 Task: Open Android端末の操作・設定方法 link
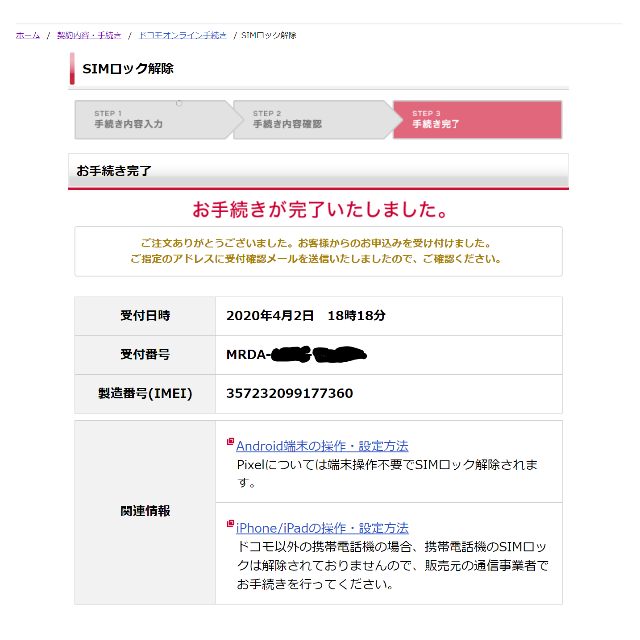pos(322,446)
